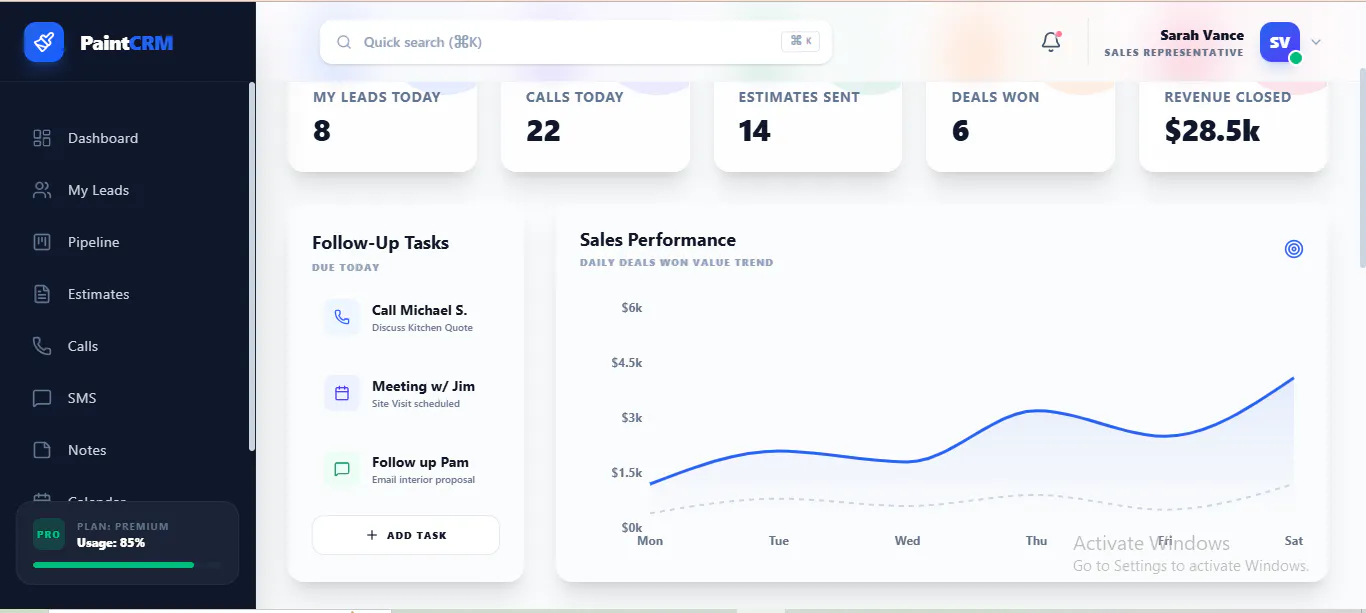This screenshot has width=1366, height=613.
Task: Click the '$1.5k' chart axis label
Action: [627, 473]
